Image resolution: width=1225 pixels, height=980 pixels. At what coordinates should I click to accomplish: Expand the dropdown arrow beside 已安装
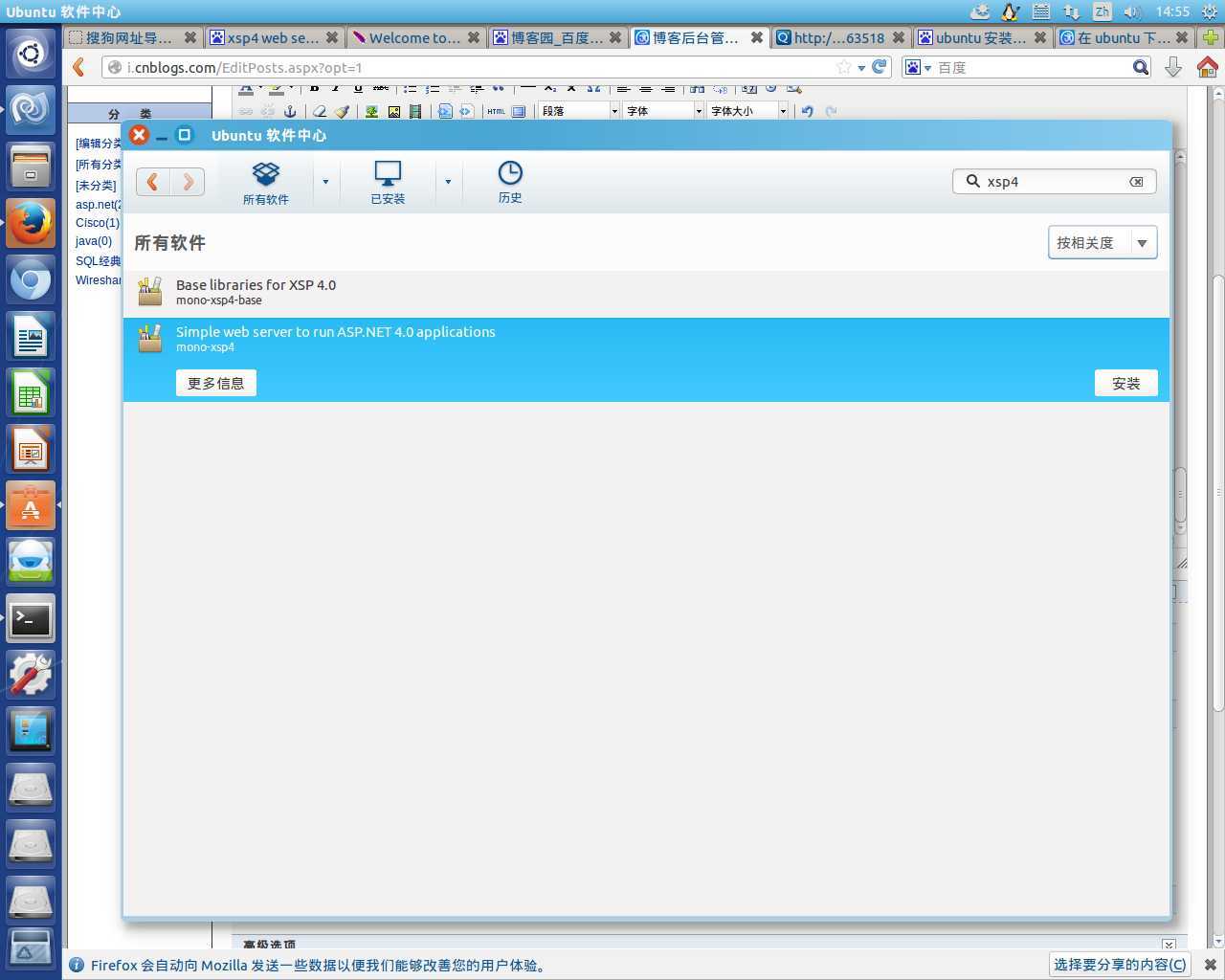pos(448,182)
